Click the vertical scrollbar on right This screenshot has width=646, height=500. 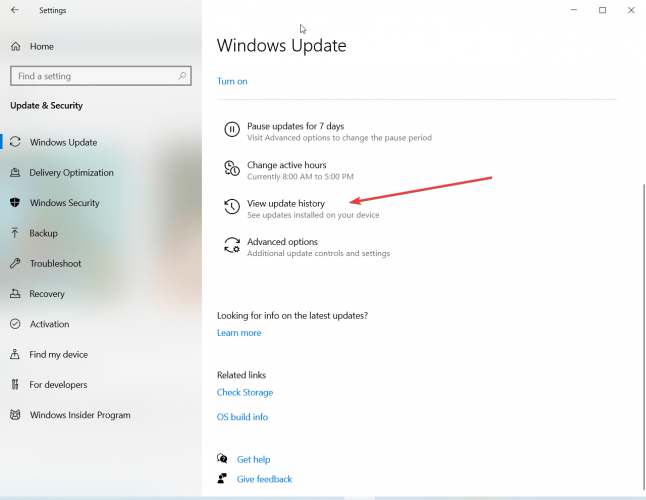[644, 337]
